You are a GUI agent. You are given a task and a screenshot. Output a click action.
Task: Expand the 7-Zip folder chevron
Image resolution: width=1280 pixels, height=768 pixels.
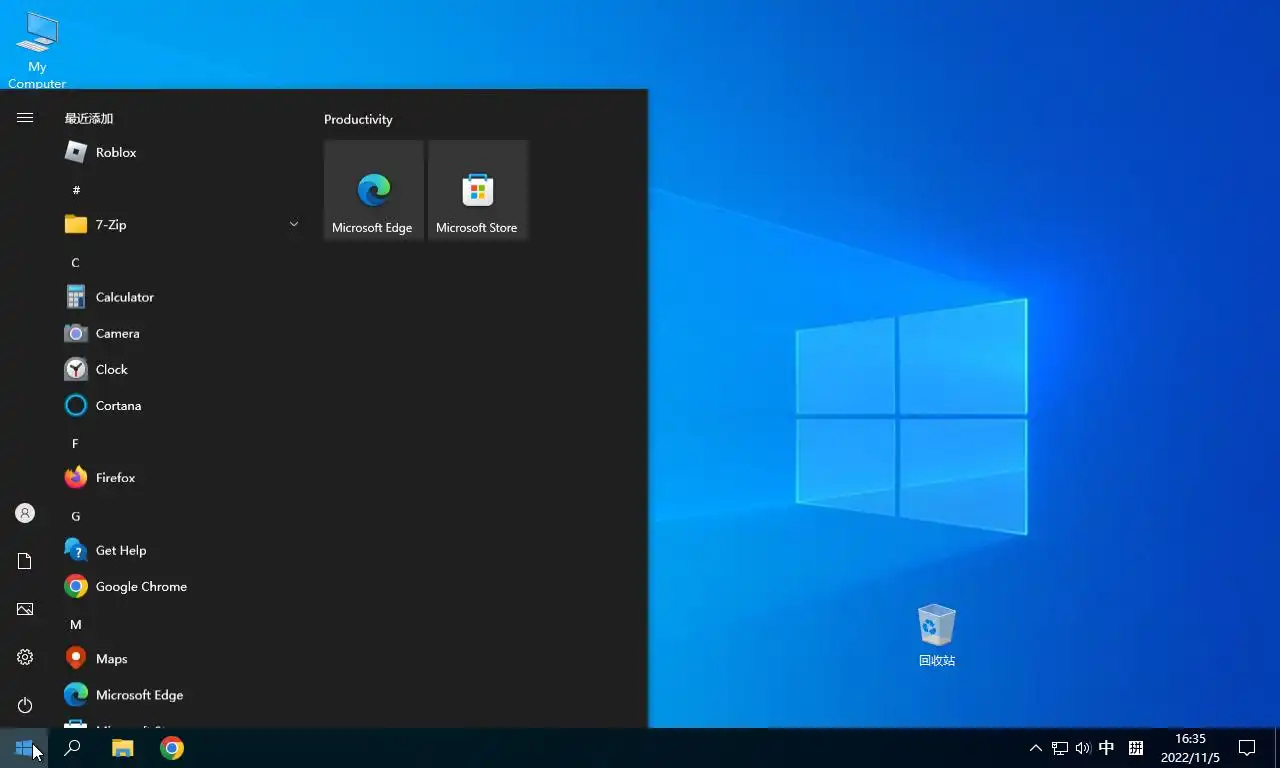pos(294,224)
